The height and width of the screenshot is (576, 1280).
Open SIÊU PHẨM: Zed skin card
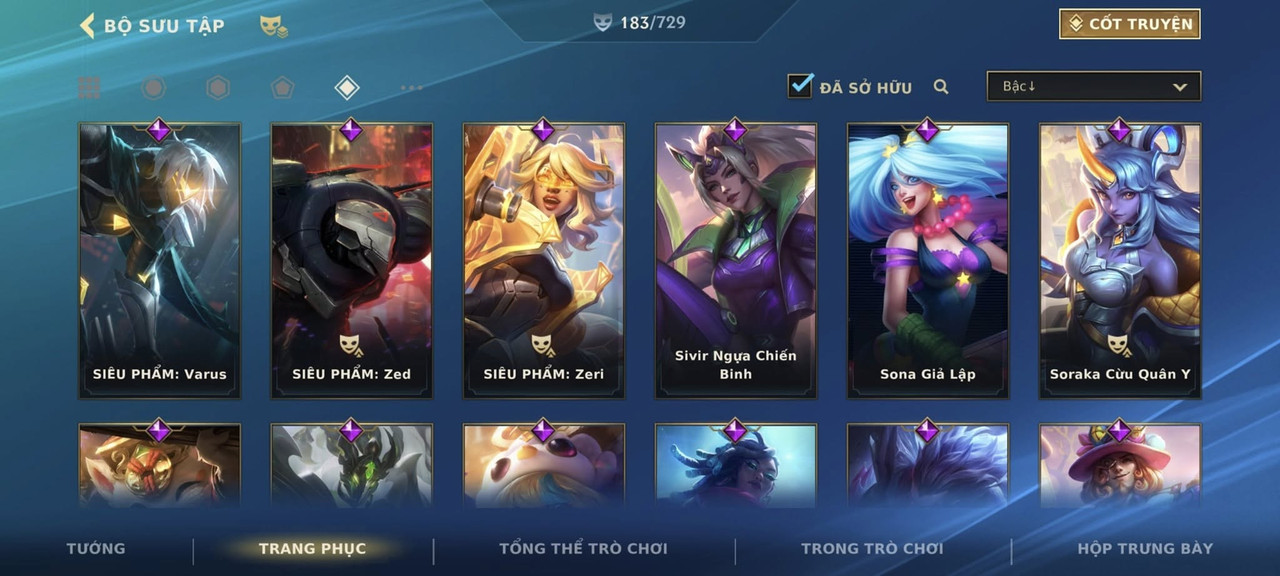(352, 261)
